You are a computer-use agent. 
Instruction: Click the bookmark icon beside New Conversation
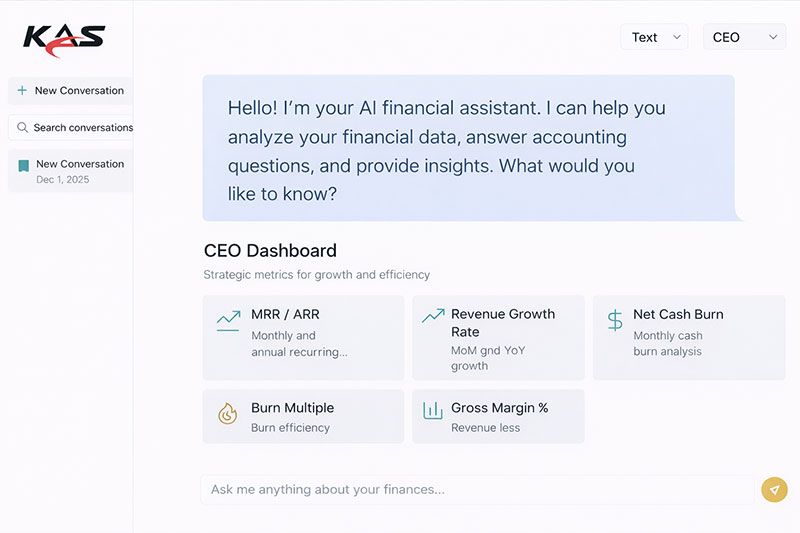click(23, 165)
